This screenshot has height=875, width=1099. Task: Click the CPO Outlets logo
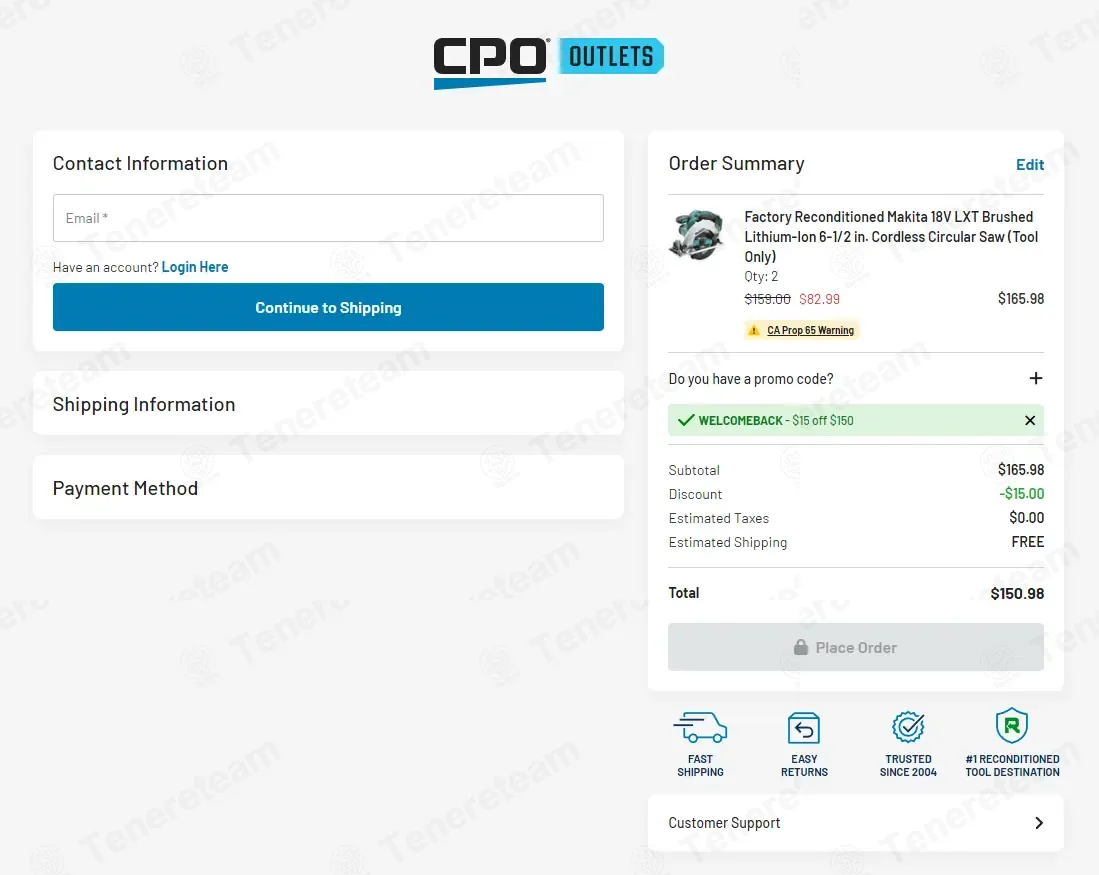pyautogui.click(x=549, y=63)
